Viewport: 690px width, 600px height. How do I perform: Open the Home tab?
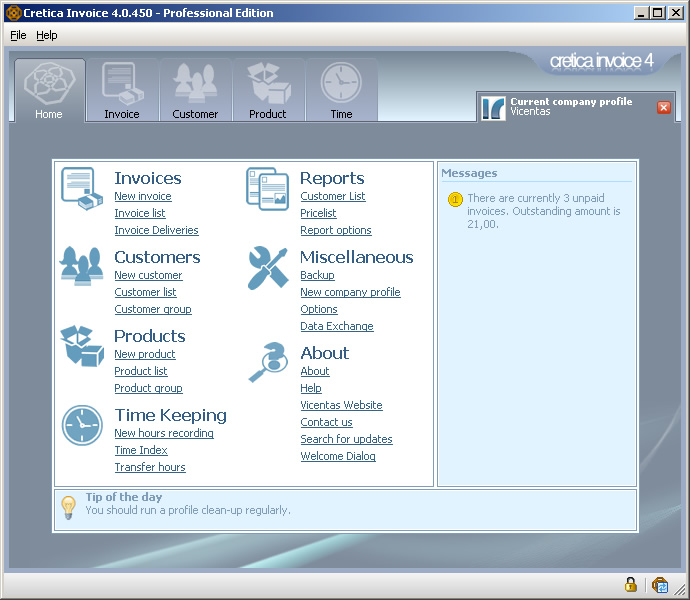pyautogui.click(x=49, y=90)
